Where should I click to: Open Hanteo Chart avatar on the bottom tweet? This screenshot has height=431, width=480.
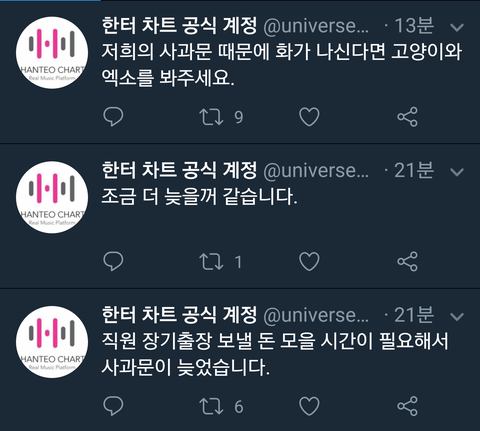coord(52,342)
